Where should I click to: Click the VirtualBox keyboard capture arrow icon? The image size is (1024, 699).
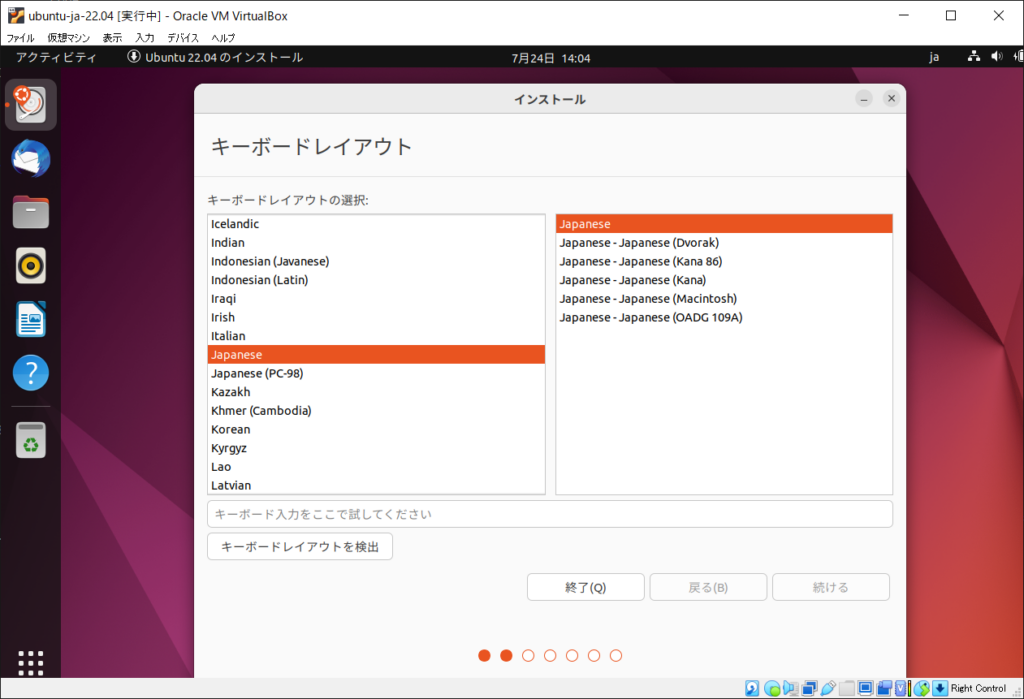pyautogui.click(x=940, y=688)
